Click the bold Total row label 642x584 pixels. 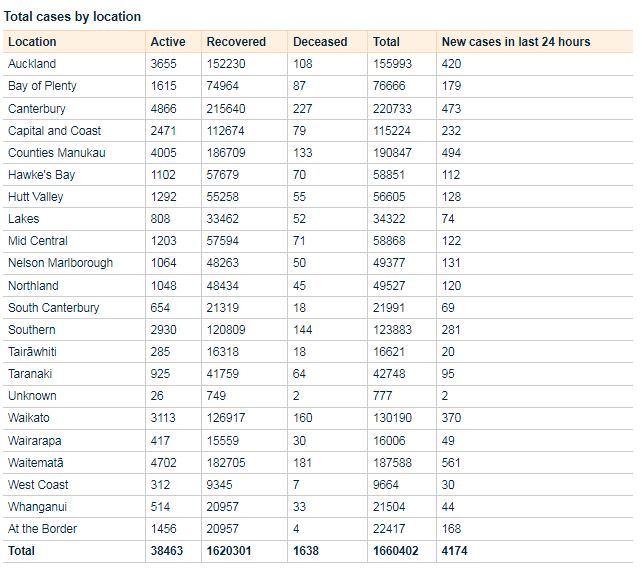21,551
